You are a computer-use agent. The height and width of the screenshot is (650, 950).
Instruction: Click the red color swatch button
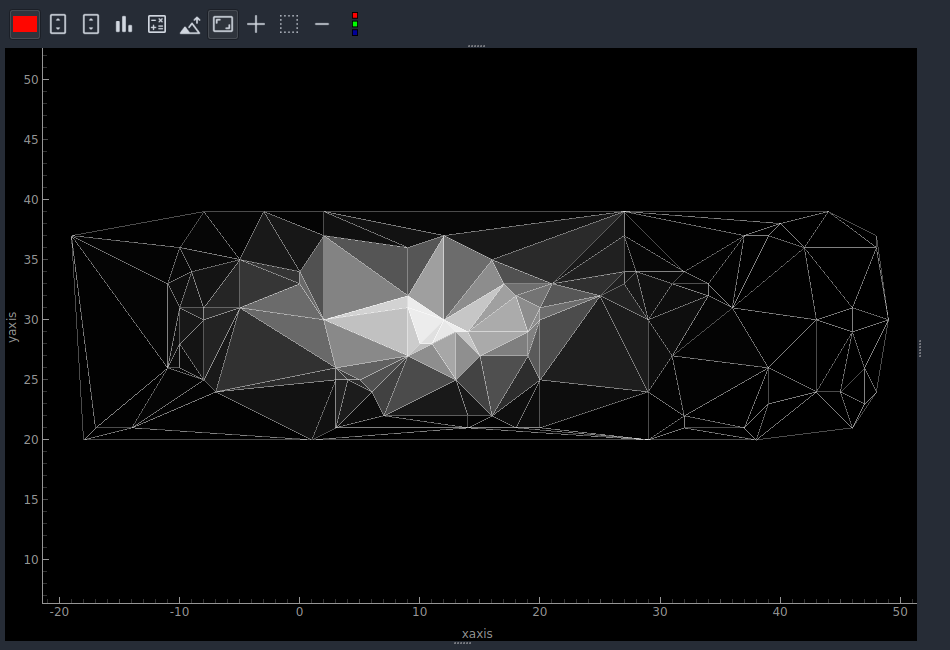coord(25,25)
